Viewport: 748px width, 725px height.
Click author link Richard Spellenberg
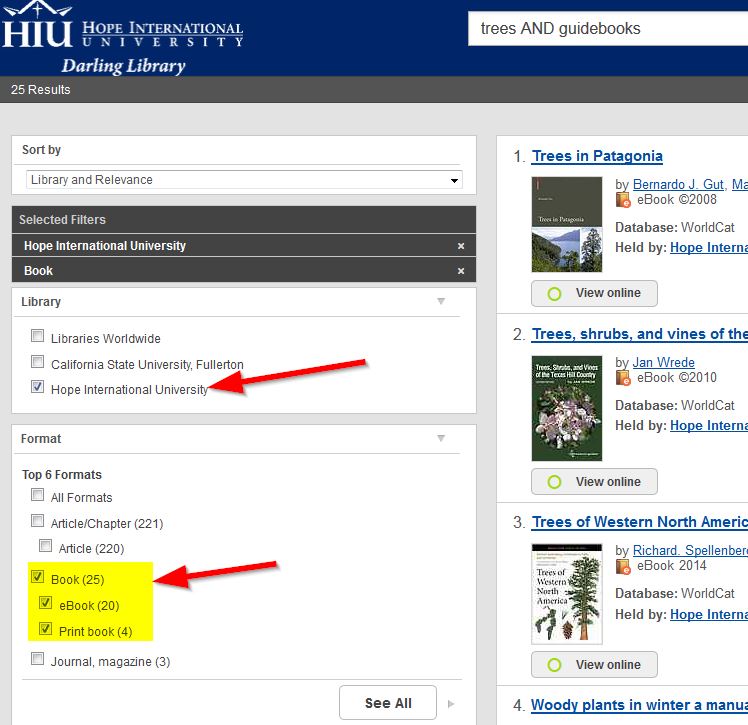tap(690, 550)
